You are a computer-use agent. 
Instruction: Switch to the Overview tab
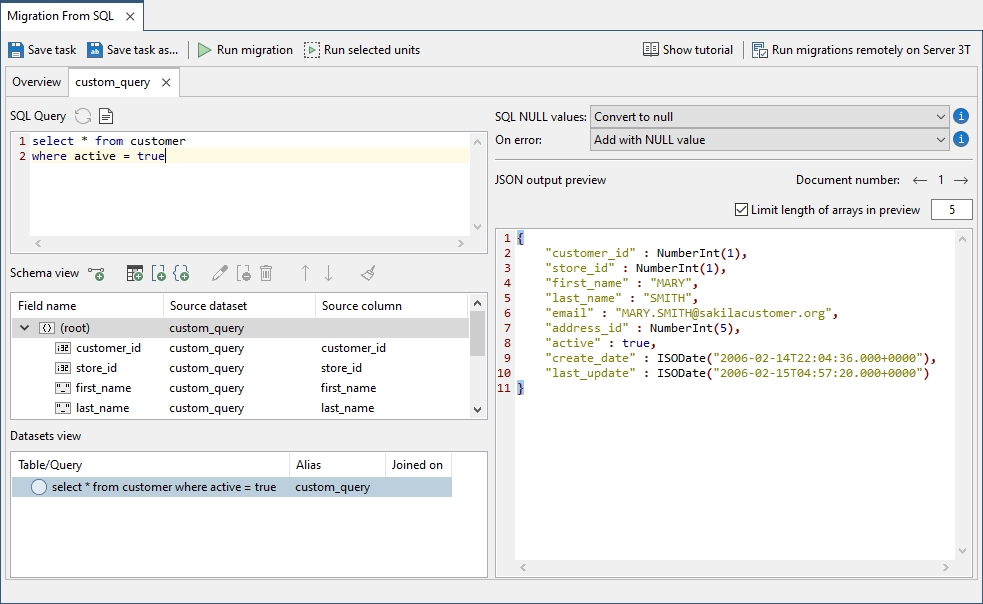coord(36,82)
